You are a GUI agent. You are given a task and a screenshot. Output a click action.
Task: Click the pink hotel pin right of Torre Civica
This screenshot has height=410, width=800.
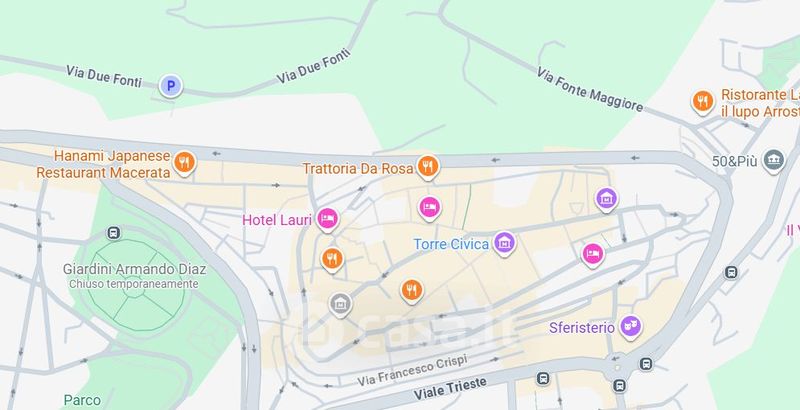point(593,255)
